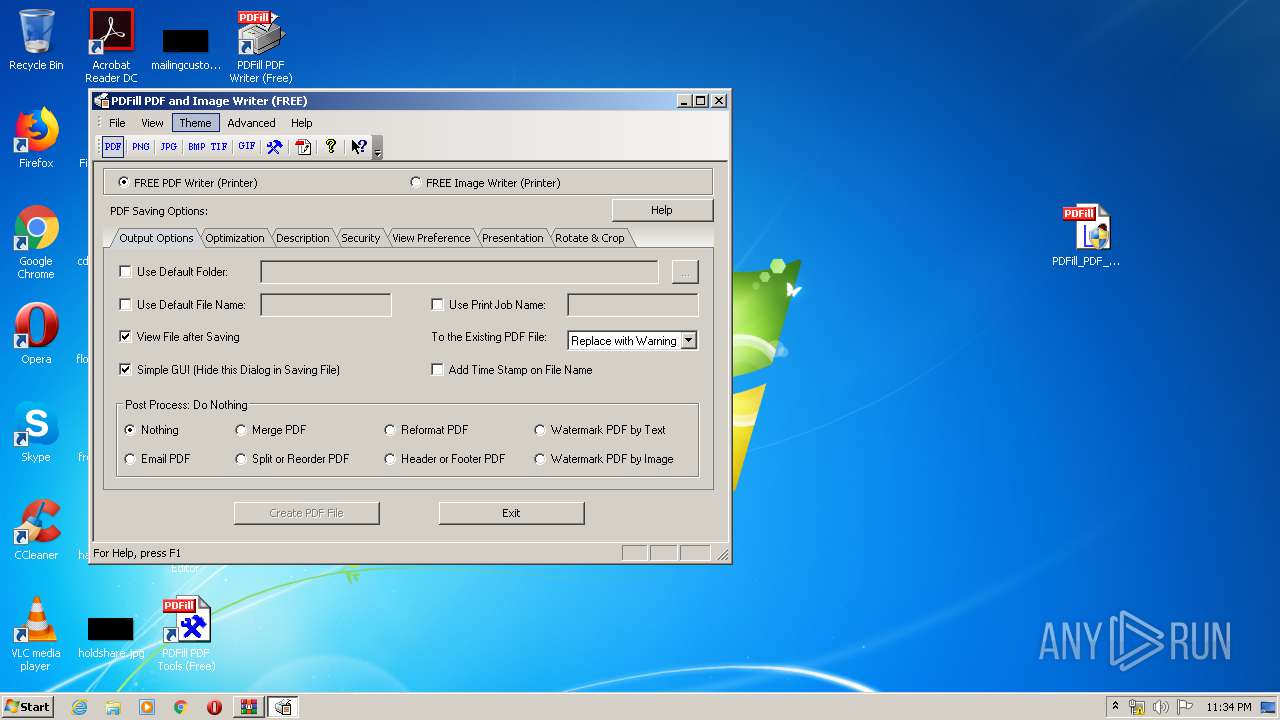Screen dimensions: 1280x720
Task: Switch to the Description tab
Action: click(302, 238)
